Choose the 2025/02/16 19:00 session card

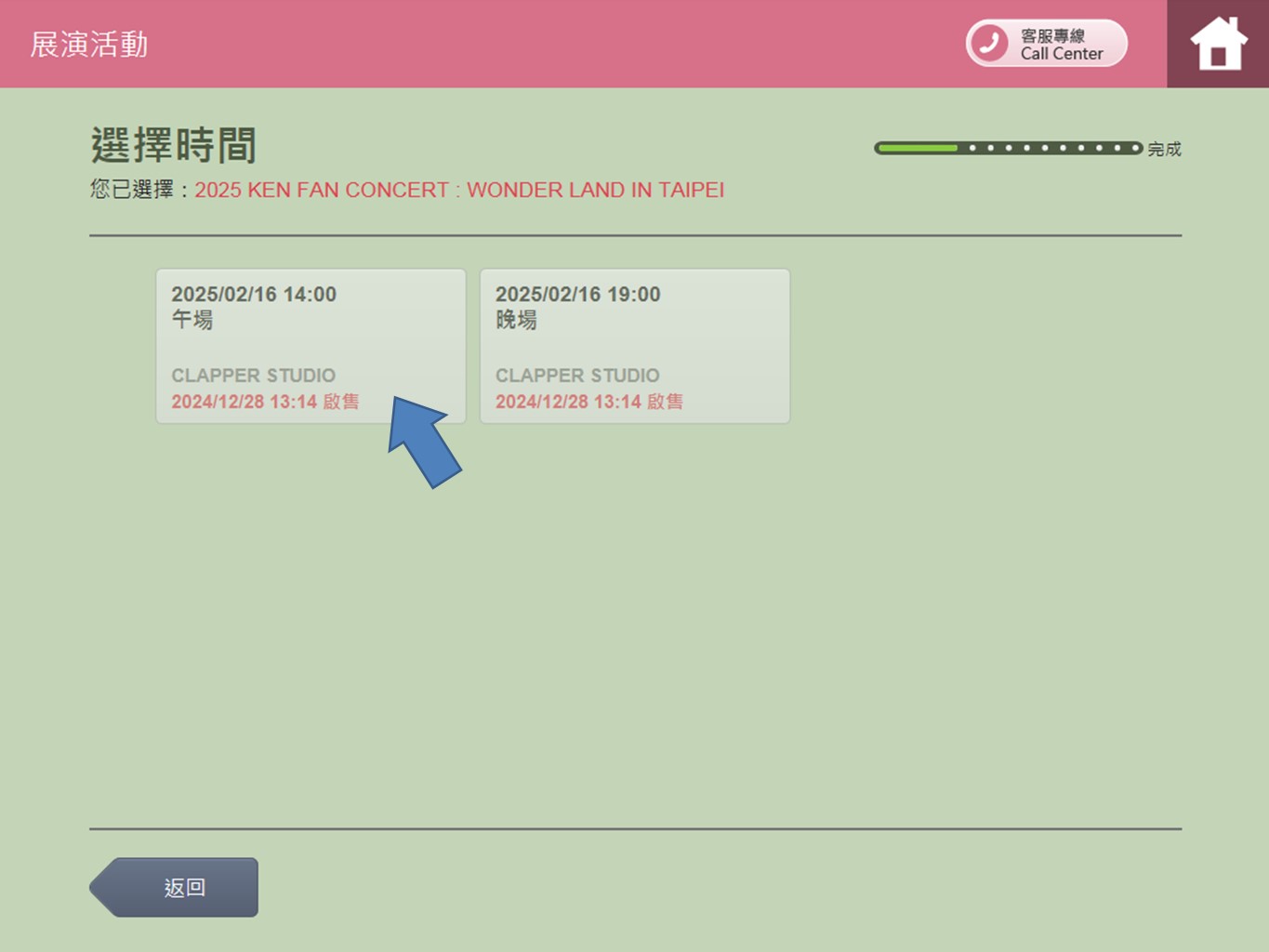pyautogui.click(x=634, y=346)
